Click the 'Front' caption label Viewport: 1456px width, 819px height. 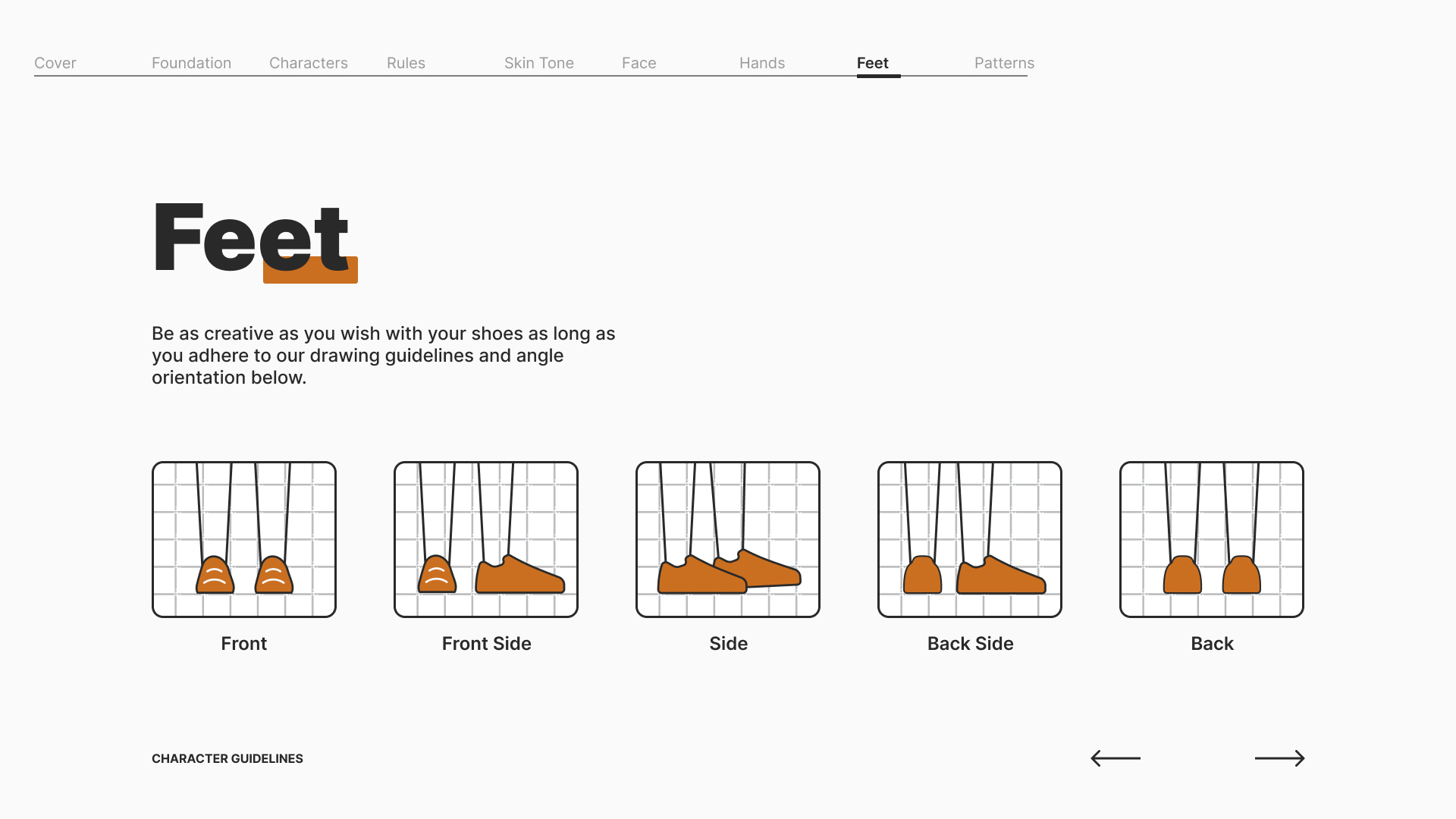[x=244, y=644]
